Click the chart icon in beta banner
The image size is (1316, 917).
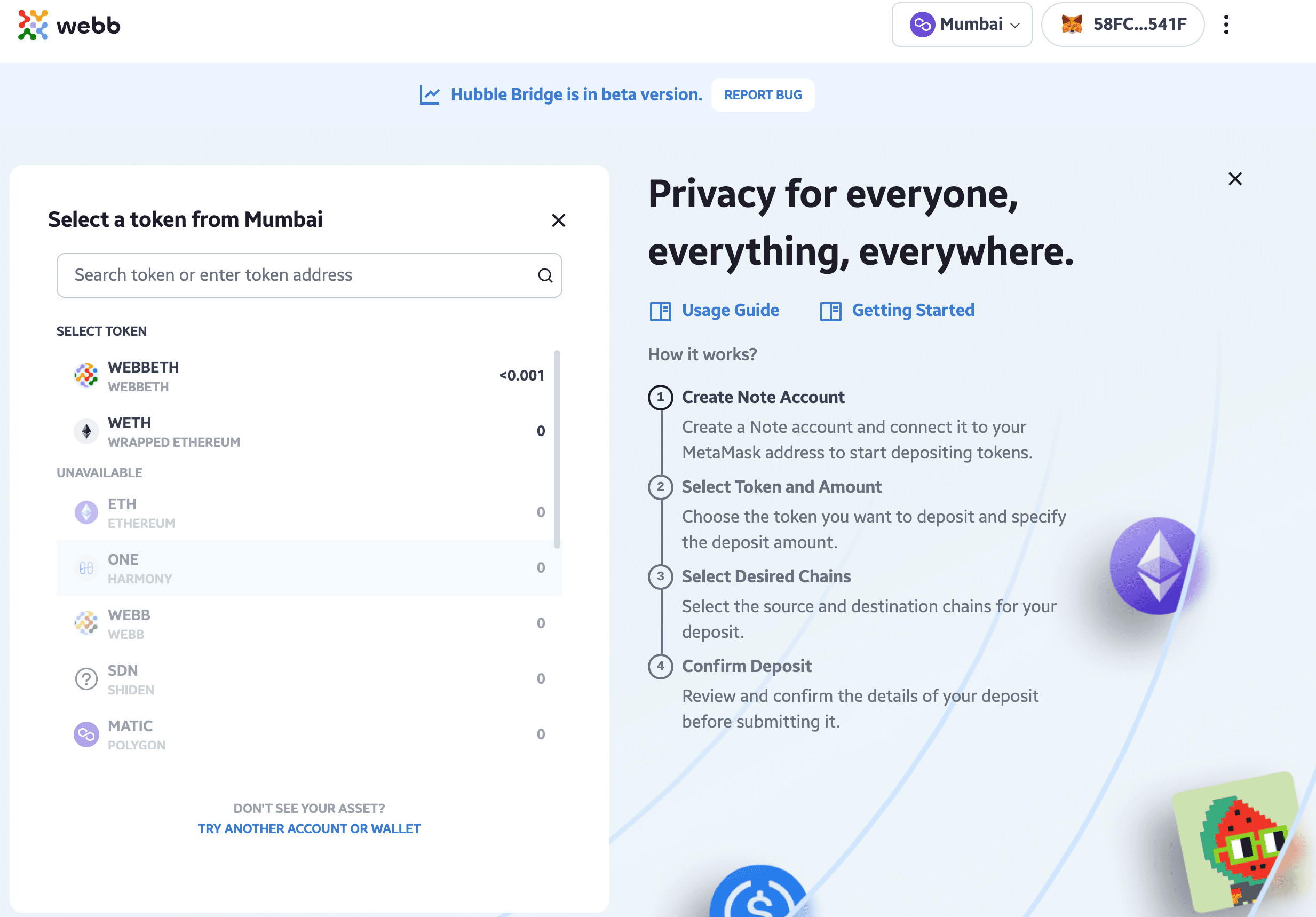[429, 94]
